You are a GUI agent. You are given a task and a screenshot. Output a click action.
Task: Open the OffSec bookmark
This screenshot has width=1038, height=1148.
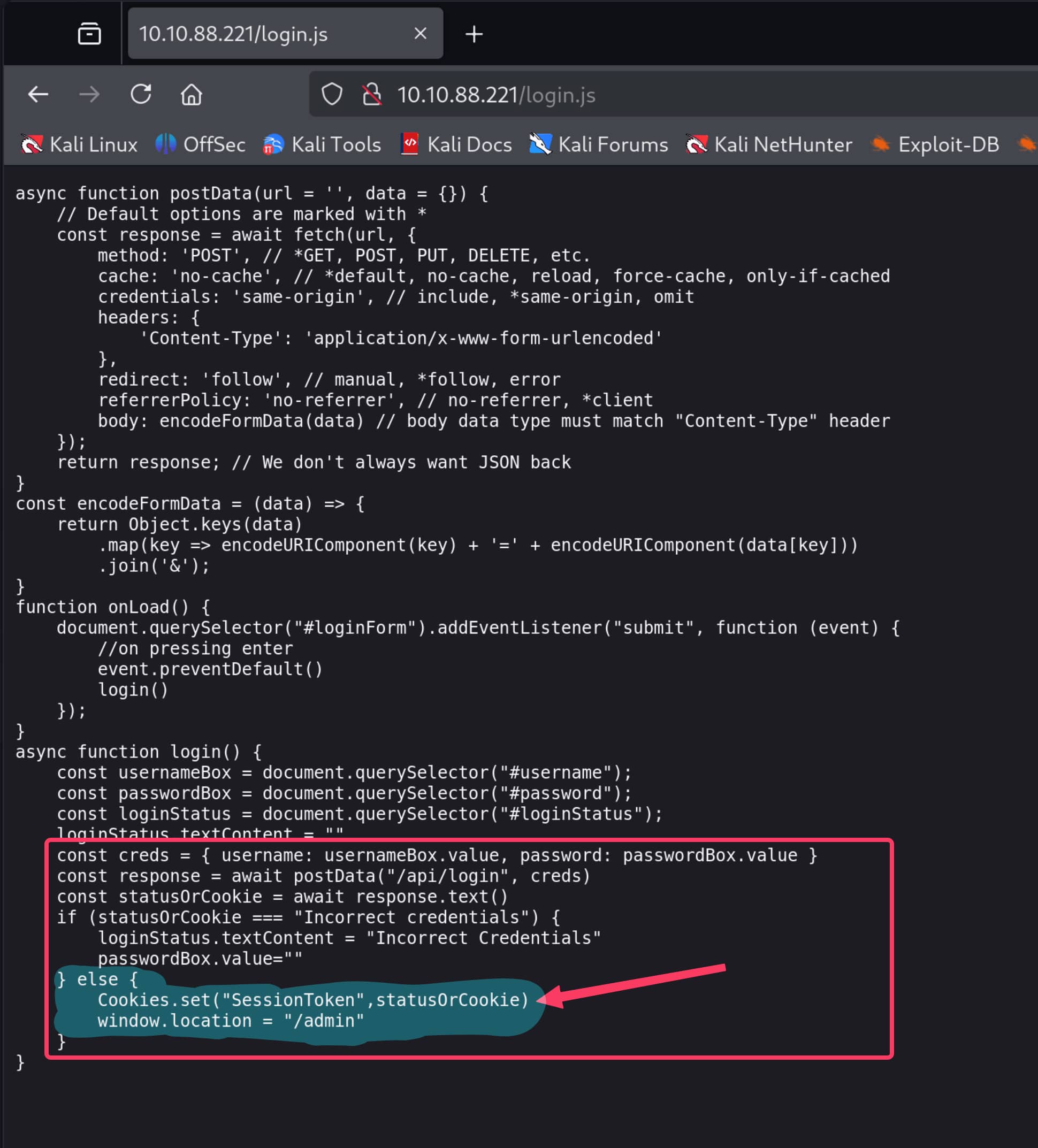[x=201, y=144]
